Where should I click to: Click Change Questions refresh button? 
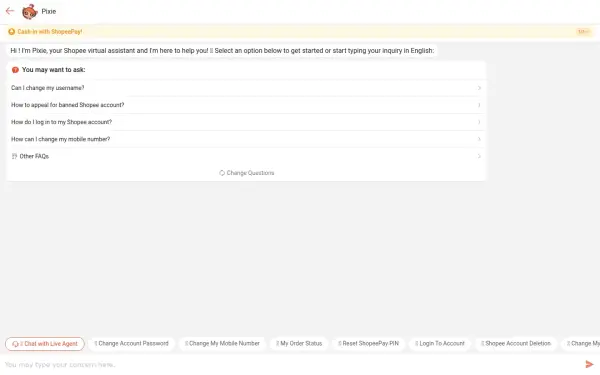(x=246, y=173)
